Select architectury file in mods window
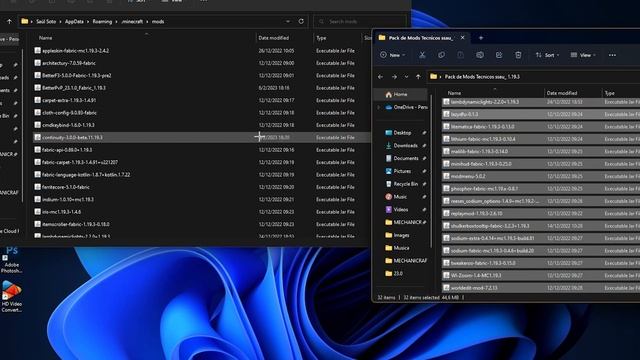The width and height of the screenshot is (640, 360). [202, 63]
